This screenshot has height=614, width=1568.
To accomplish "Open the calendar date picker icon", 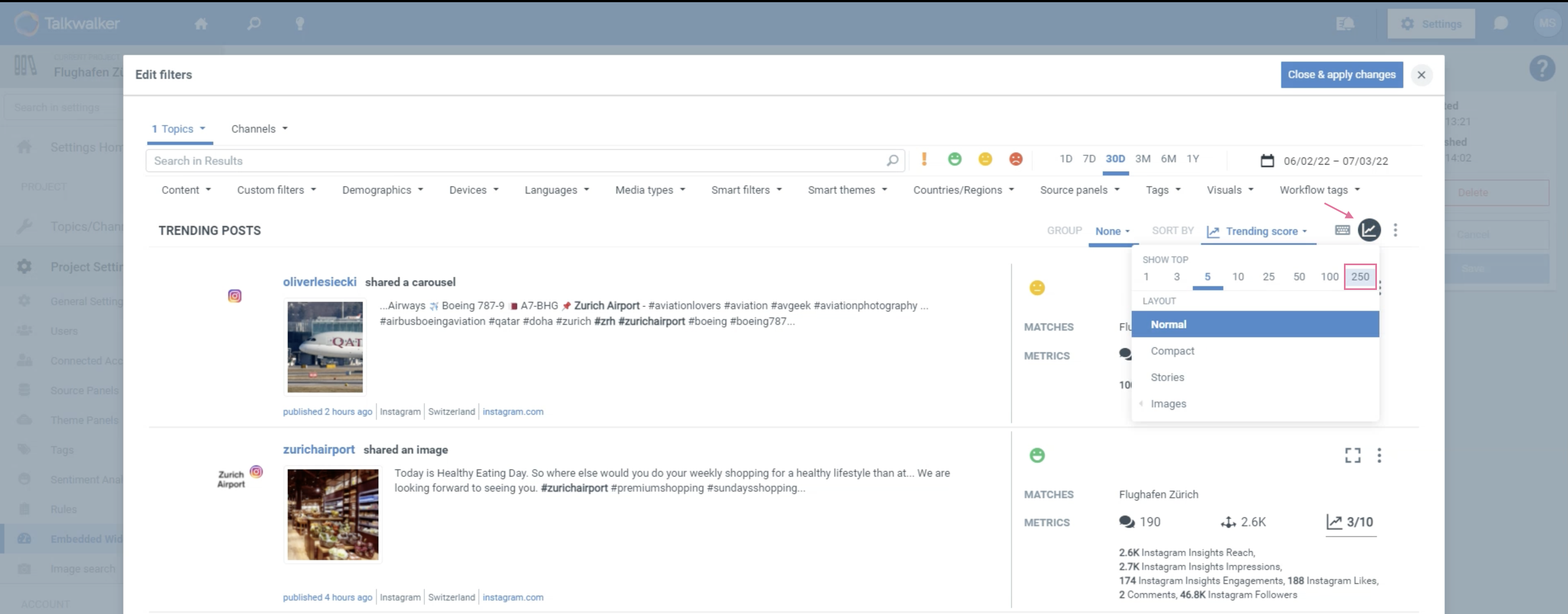I will pos(1267,161).
